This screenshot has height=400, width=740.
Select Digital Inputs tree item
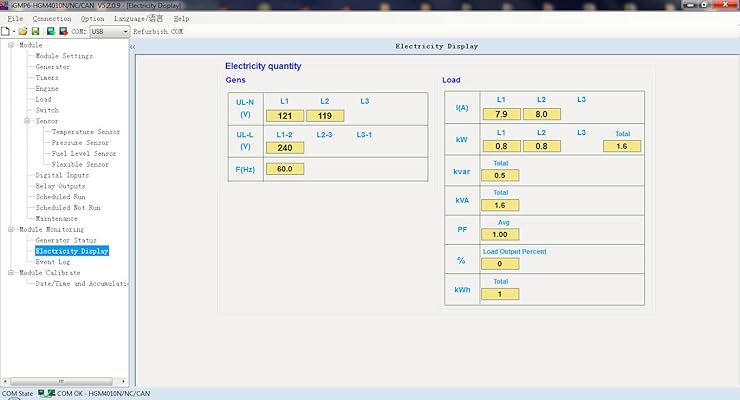pyautogui.click(x=62, y=175)
